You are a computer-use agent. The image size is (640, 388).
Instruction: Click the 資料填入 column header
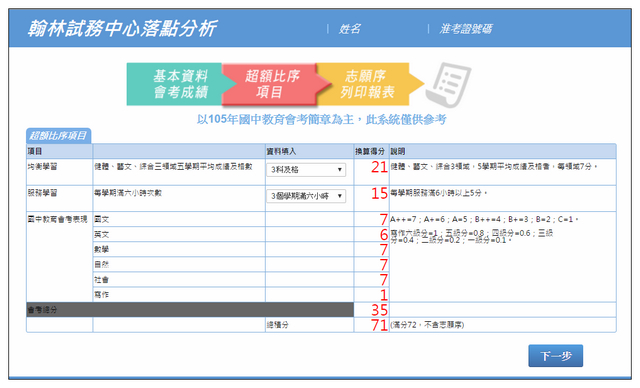click(281, 151)
